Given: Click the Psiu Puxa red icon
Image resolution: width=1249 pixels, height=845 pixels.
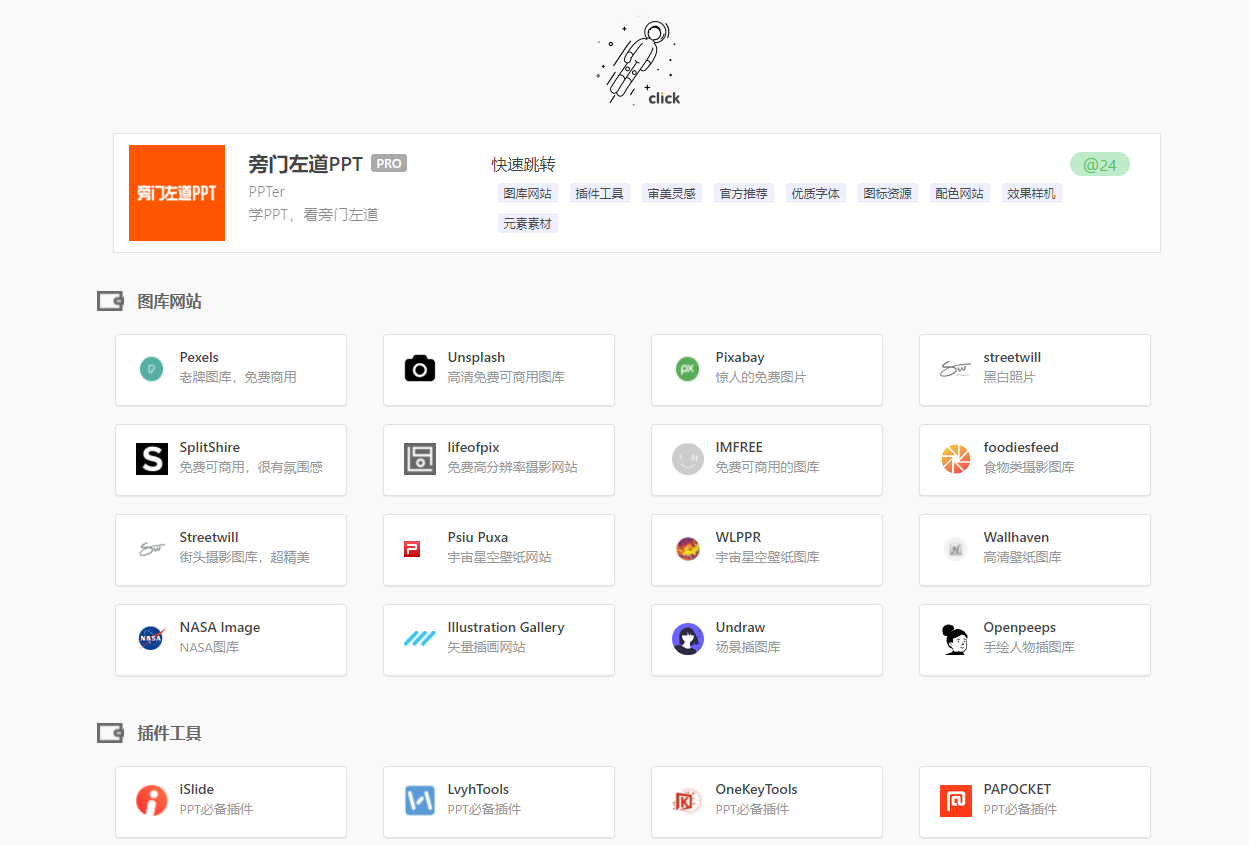Looking at the screenshot, I should (x=412, y=549).
